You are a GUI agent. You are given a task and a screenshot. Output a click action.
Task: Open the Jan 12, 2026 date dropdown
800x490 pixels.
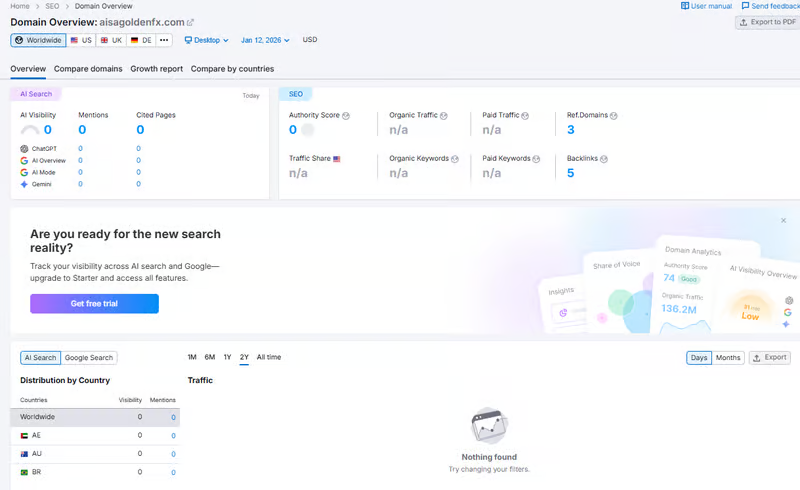265,40
